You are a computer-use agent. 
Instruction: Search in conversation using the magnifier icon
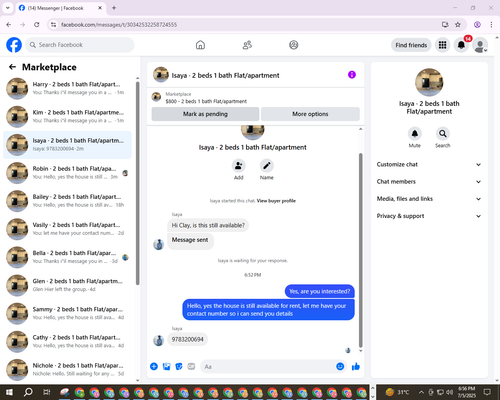(443, 134)
